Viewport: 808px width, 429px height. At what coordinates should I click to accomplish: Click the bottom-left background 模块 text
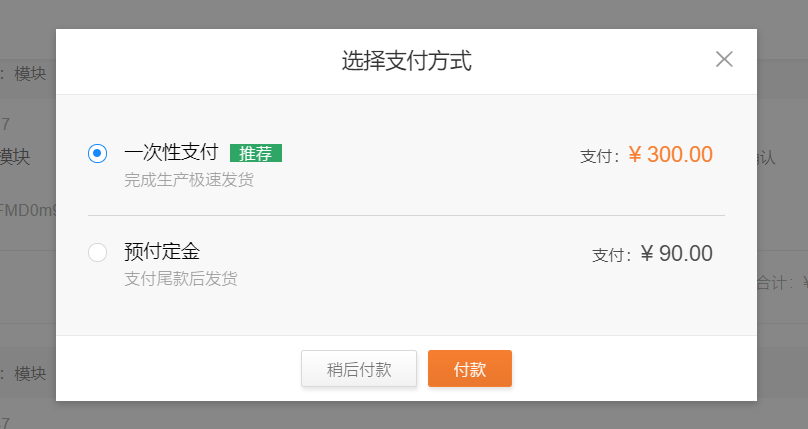30,373
